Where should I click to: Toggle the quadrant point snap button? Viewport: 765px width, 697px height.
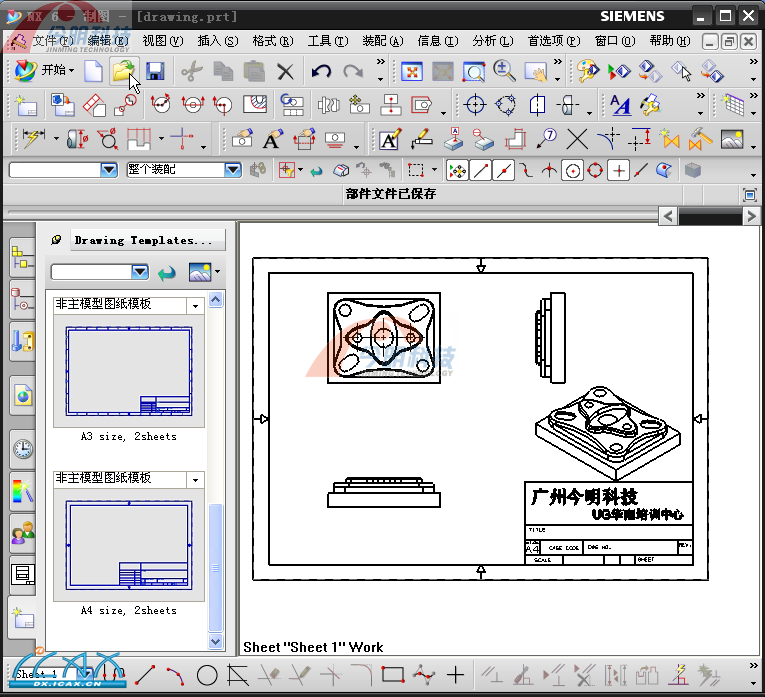pos(595,170)
